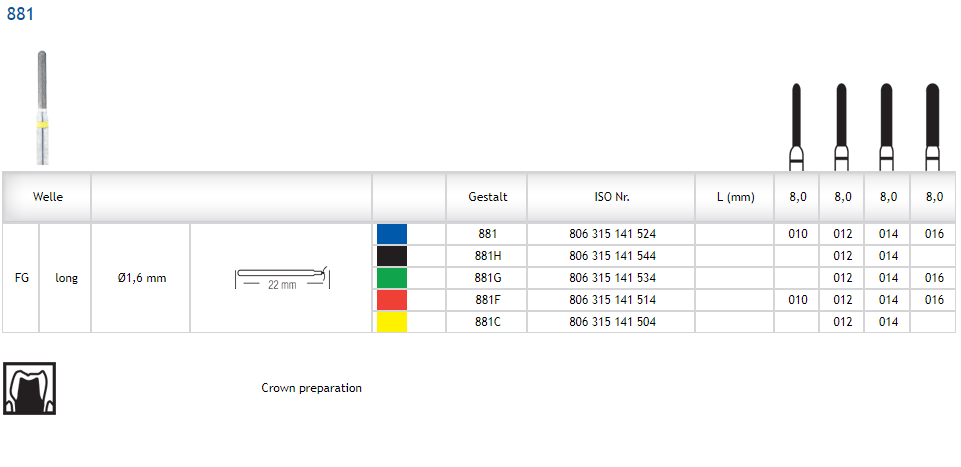Click the Welle column header

point(47,197)
